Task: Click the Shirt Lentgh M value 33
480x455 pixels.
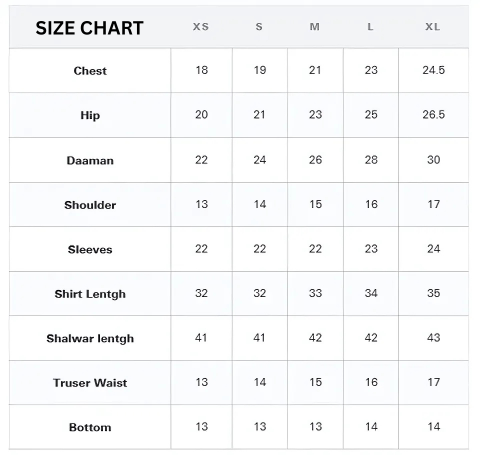Action: point(315,293)
